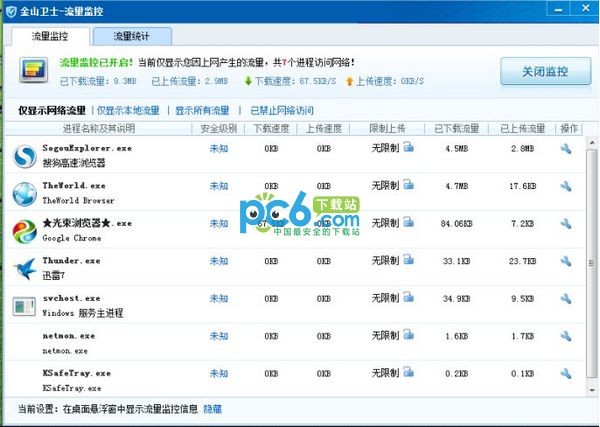The image size is (600, 427).
Task: Click downloaded value 4.5MB for SogouExplorer
Action: 457,148
